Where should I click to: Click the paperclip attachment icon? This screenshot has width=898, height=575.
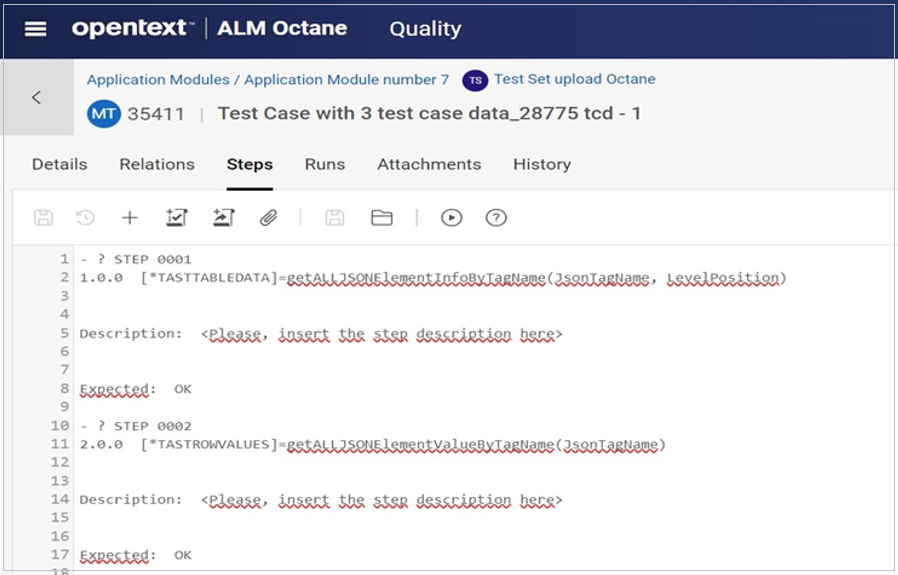(x=268, y=217)
